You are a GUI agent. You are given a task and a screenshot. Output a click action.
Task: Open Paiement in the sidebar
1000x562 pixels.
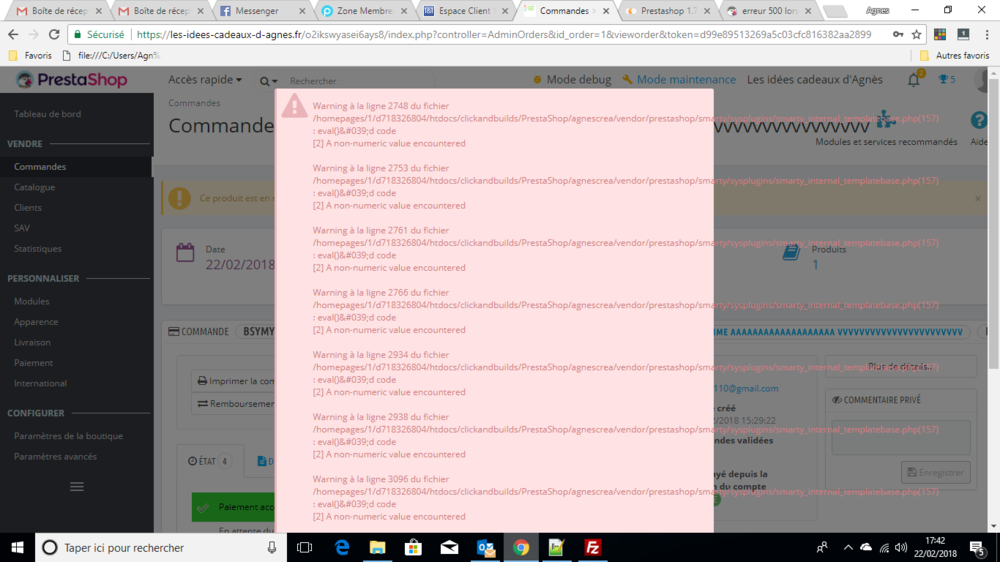[33, 362]
